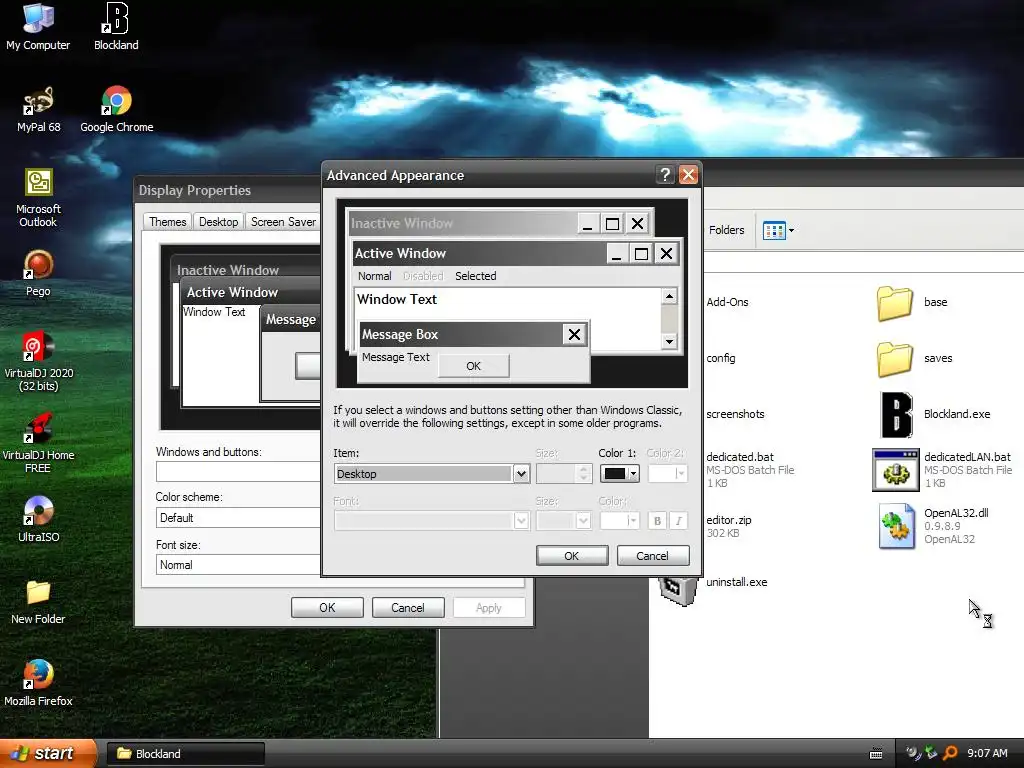Switch to the Themes tab
The height and width of the screenshot is (768, 1024).
pyautogui.click(x=167, y=222)
